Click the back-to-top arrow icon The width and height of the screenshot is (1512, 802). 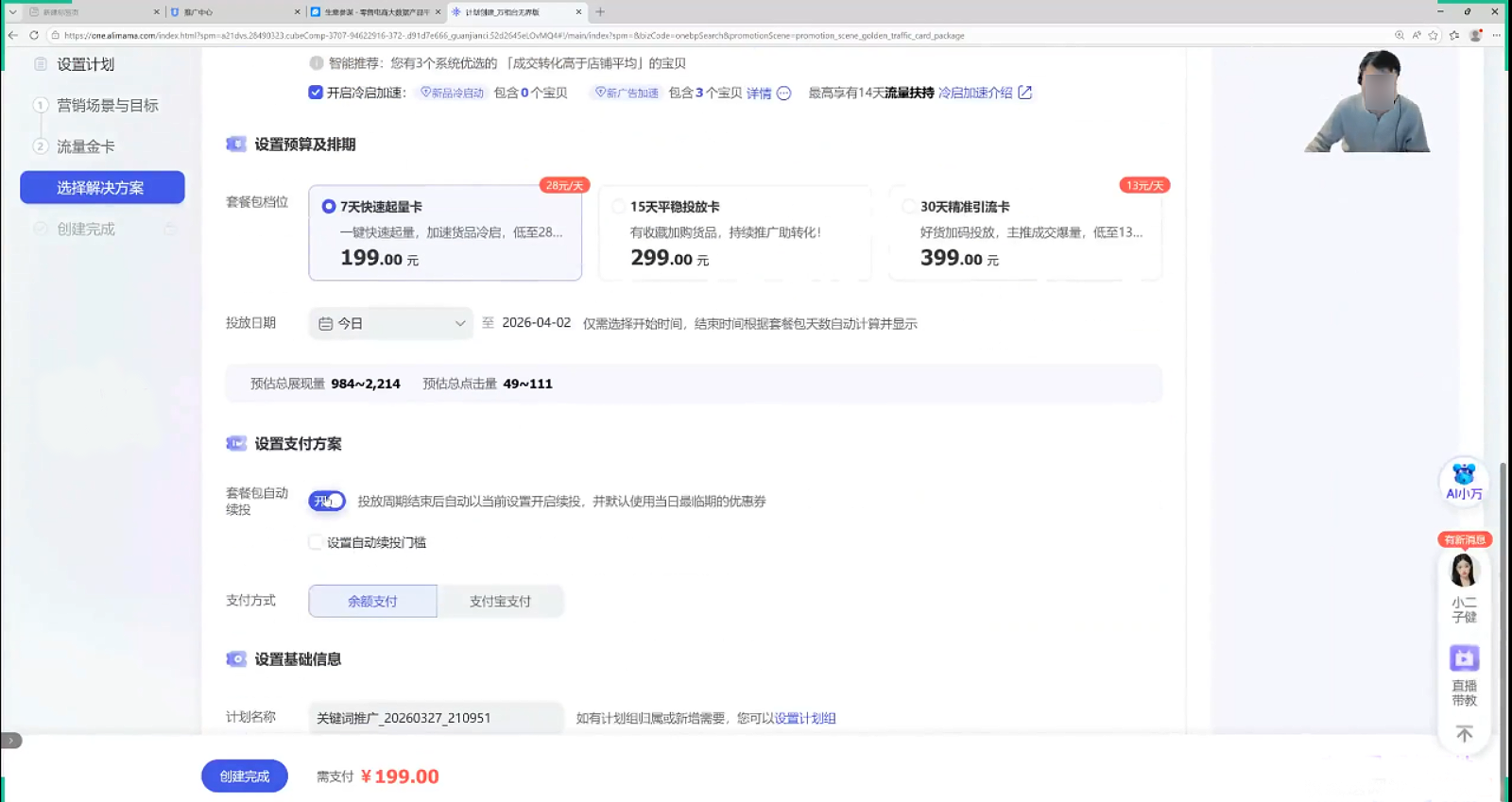point(1464,734)
